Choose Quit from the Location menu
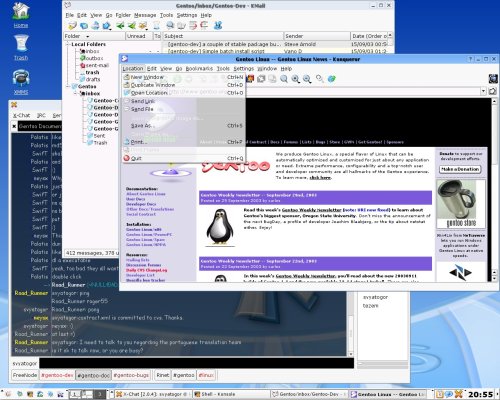 point(184,158)
